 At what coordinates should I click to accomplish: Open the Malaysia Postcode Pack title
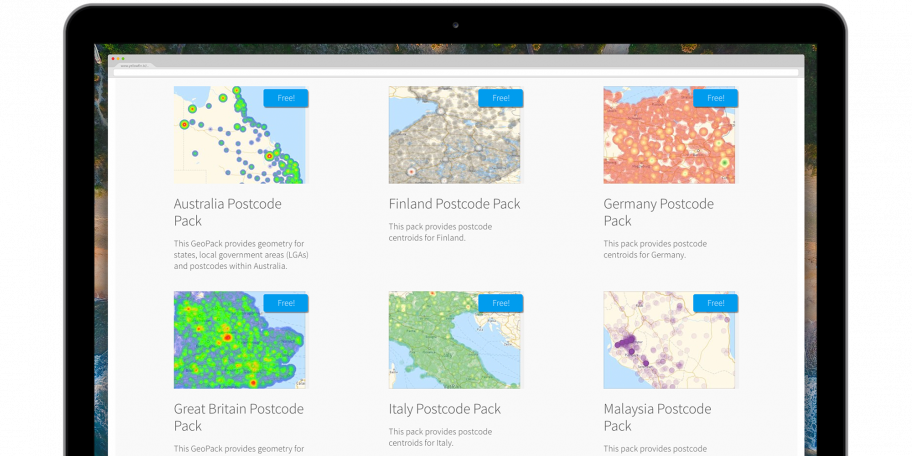pos(657,417)
